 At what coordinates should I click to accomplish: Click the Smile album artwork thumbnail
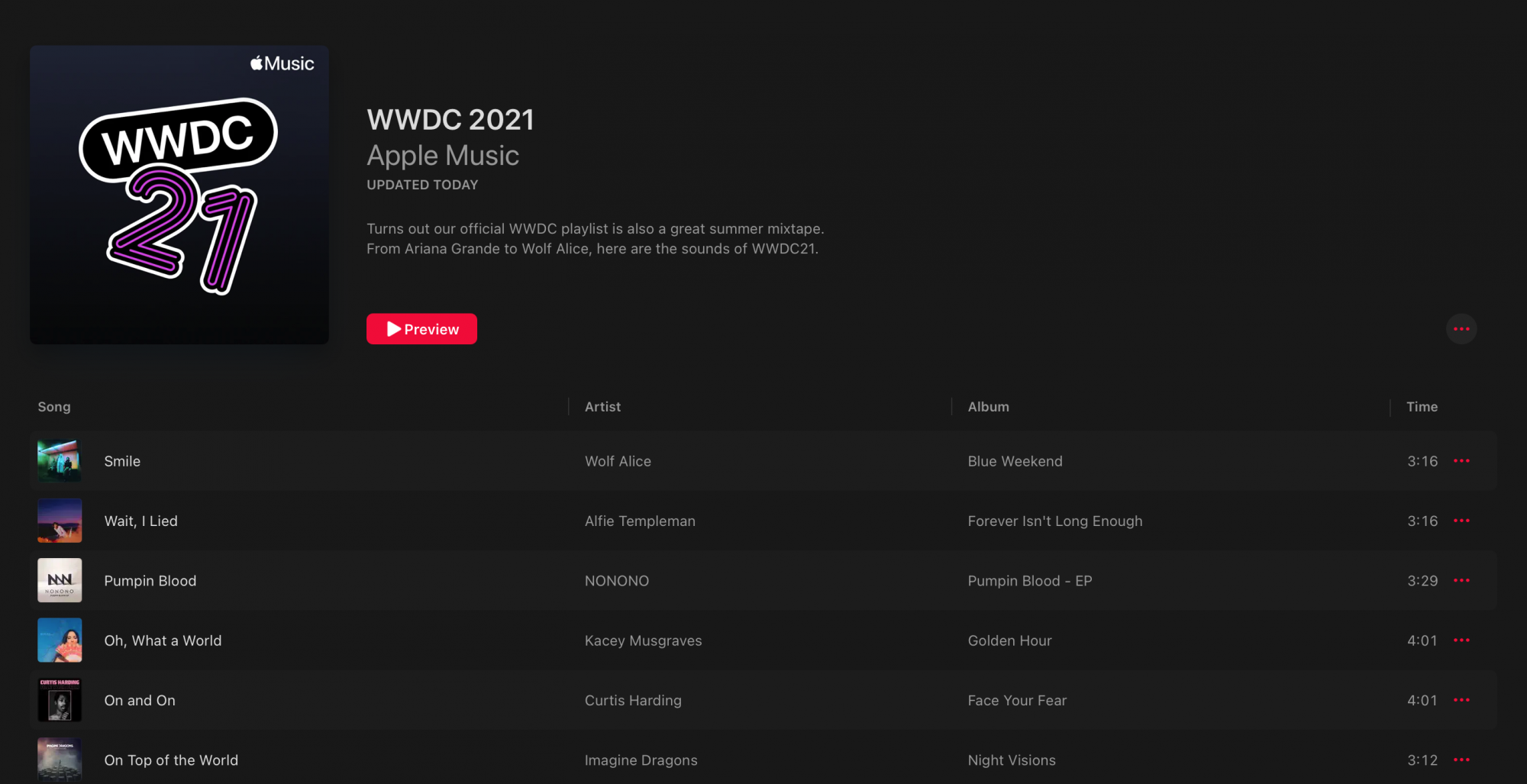click(60, 461)
